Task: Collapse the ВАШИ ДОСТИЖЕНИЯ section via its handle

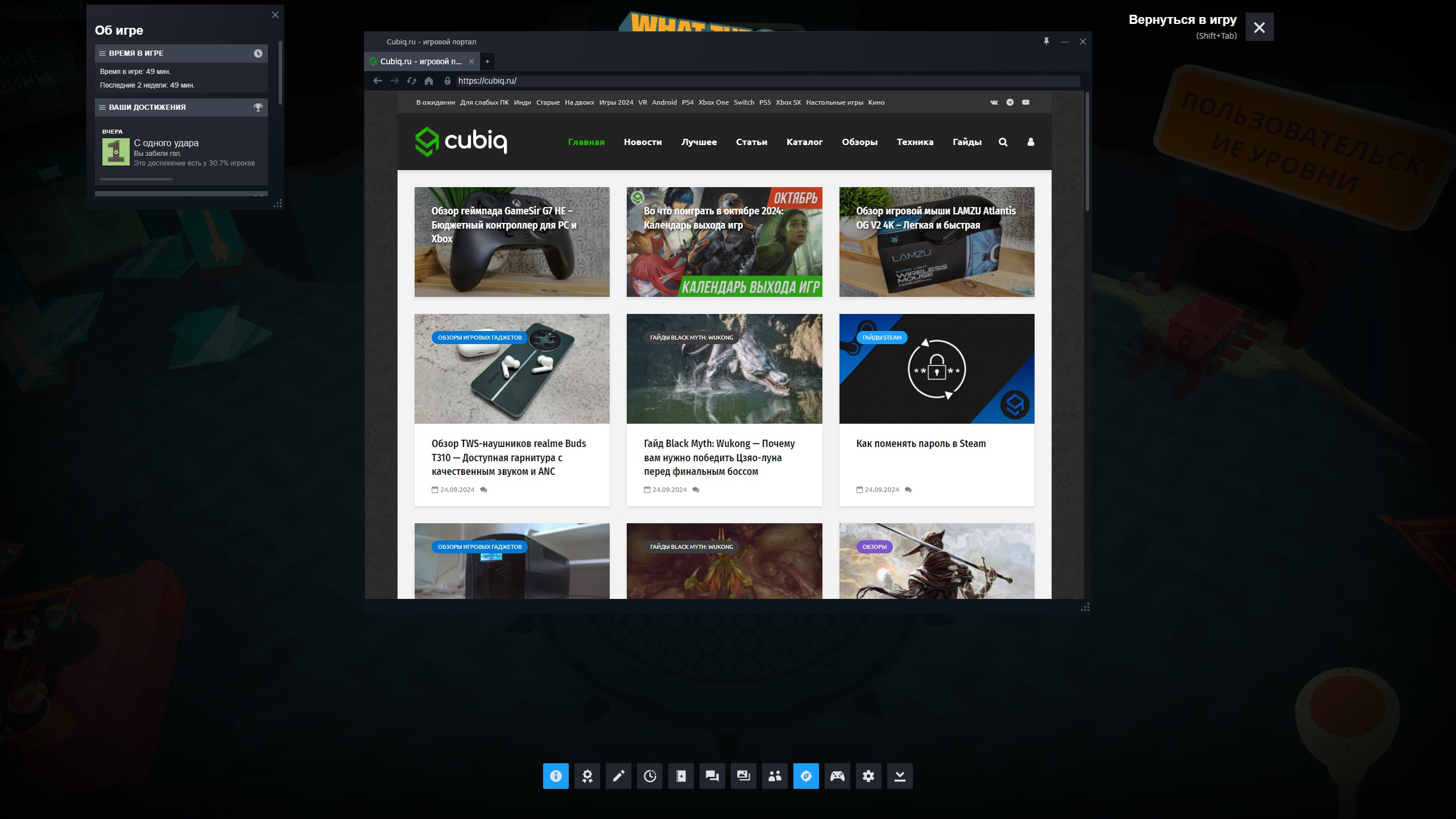Action: click(x=102, y=107)
